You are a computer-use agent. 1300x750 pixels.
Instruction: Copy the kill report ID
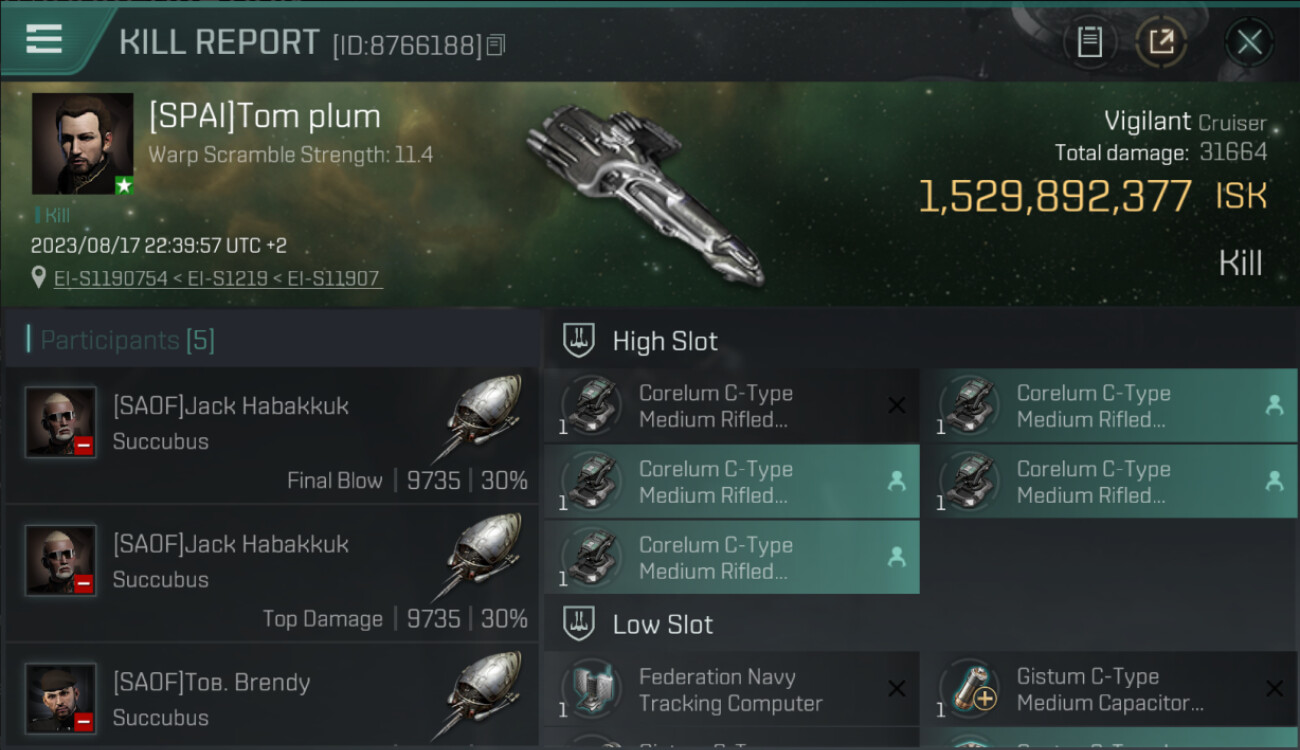pyautogui.click(x=497, y=45)
